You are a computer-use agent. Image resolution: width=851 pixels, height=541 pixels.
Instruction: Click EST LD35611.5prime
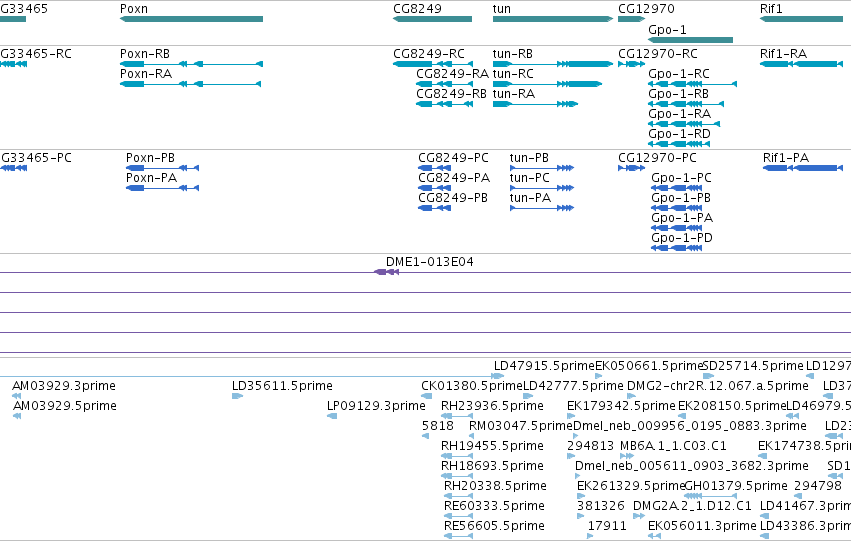pos(237,396)
